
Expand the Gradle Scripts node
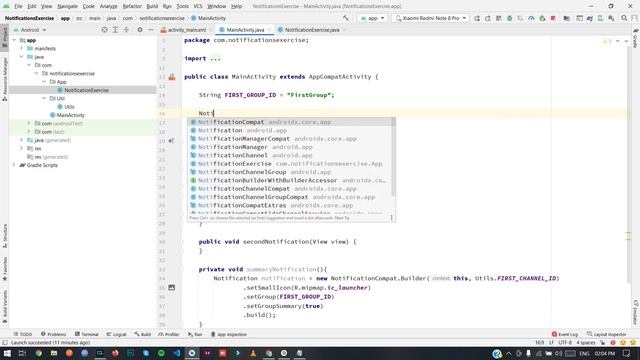(x=14, y=165)
